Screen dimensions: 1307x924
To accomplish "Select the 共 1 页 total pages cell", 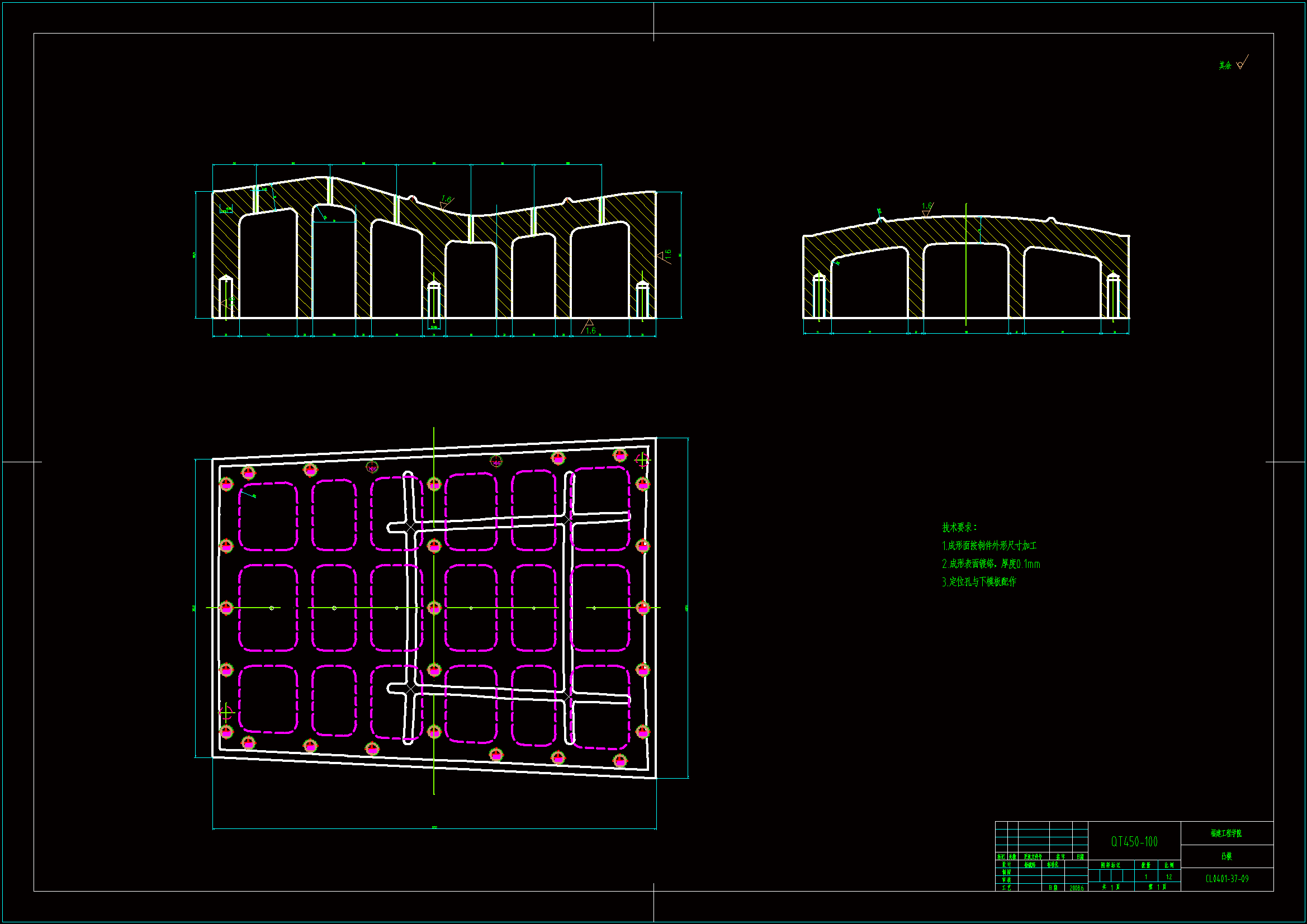I will tap(1111, 887).
